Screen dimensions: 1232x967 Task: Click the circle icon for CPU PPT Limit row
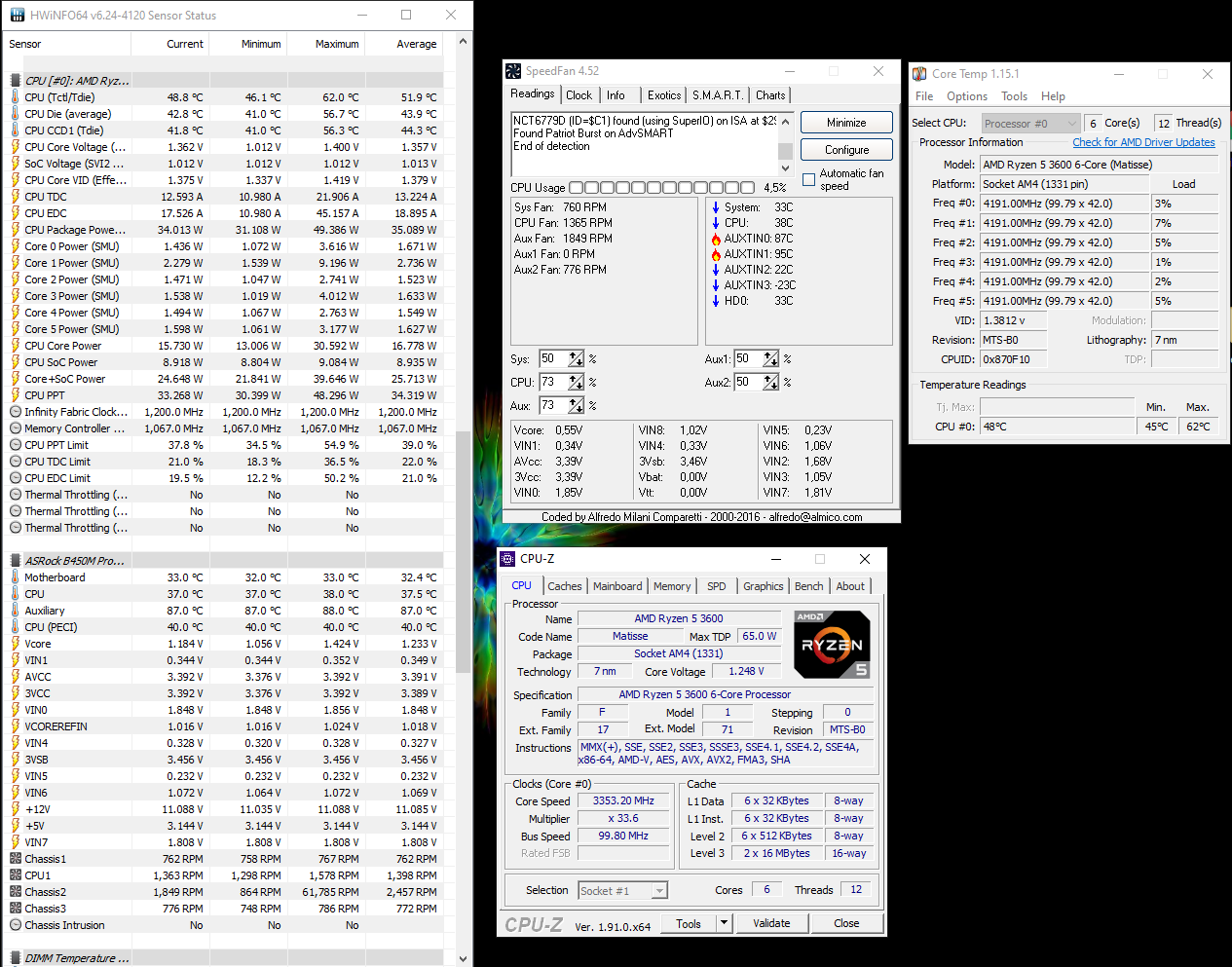tap(16, 445)
